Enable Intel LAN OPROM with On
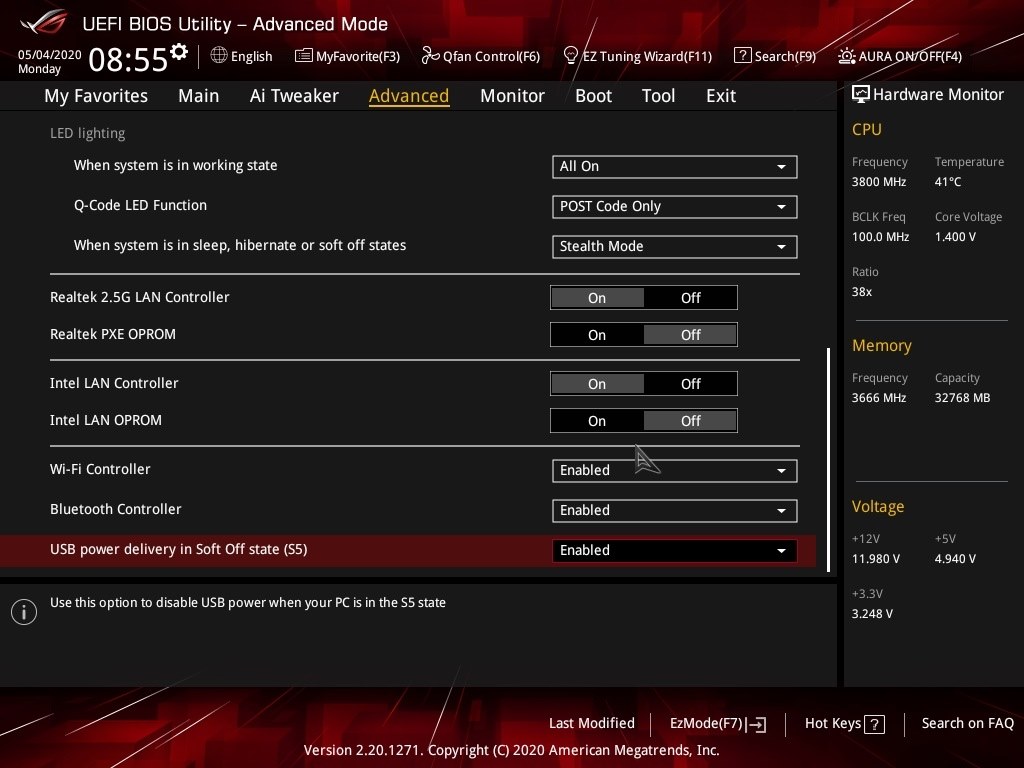 (x=597, y=421)
